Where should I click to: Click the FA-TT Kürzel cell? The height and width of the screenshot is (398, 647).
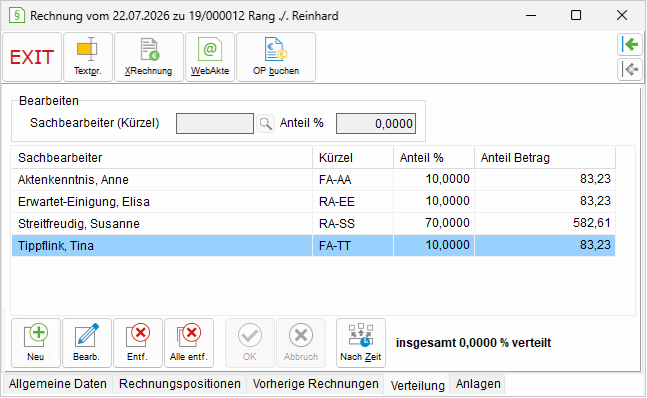353,245
